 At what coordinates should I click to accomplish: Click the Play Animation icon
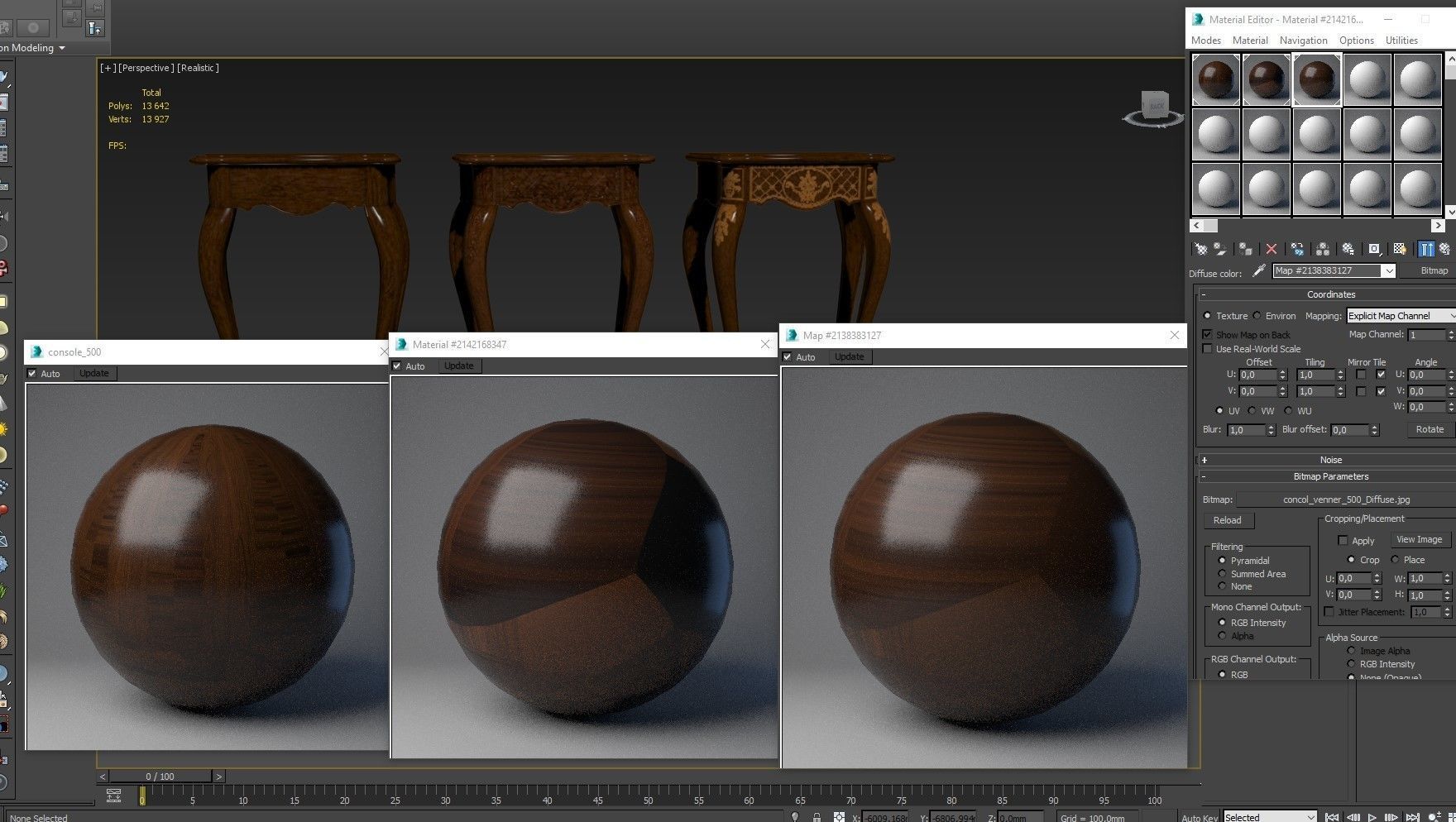coord(1372,817)
